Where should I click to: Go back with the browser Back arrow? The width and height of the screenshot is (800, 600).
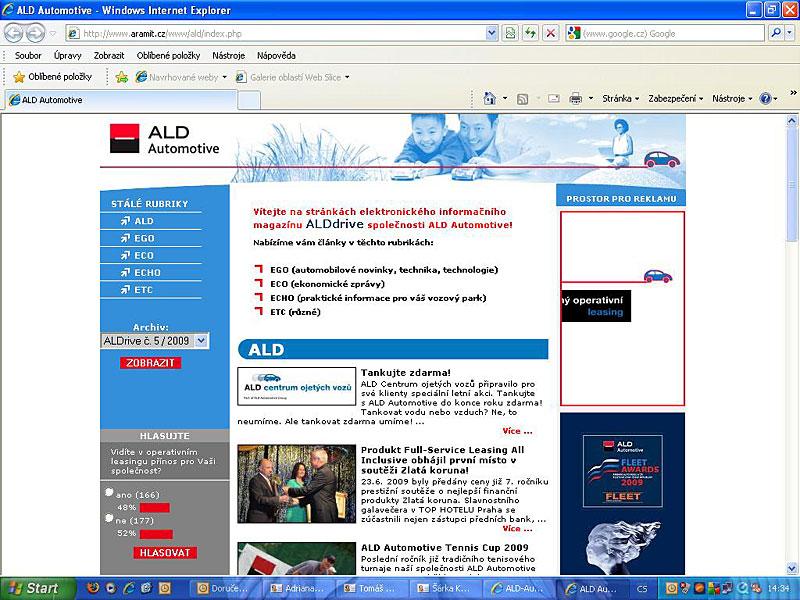tap(14, 34)
